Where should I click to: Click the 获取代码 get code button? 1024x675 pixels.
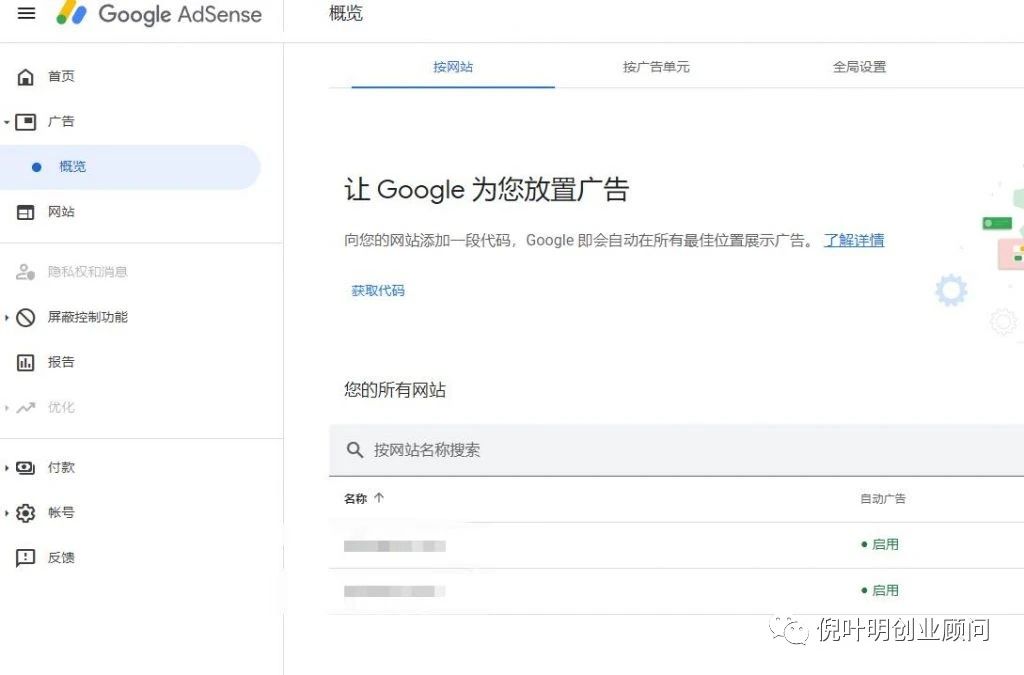(x=378, y=291)
